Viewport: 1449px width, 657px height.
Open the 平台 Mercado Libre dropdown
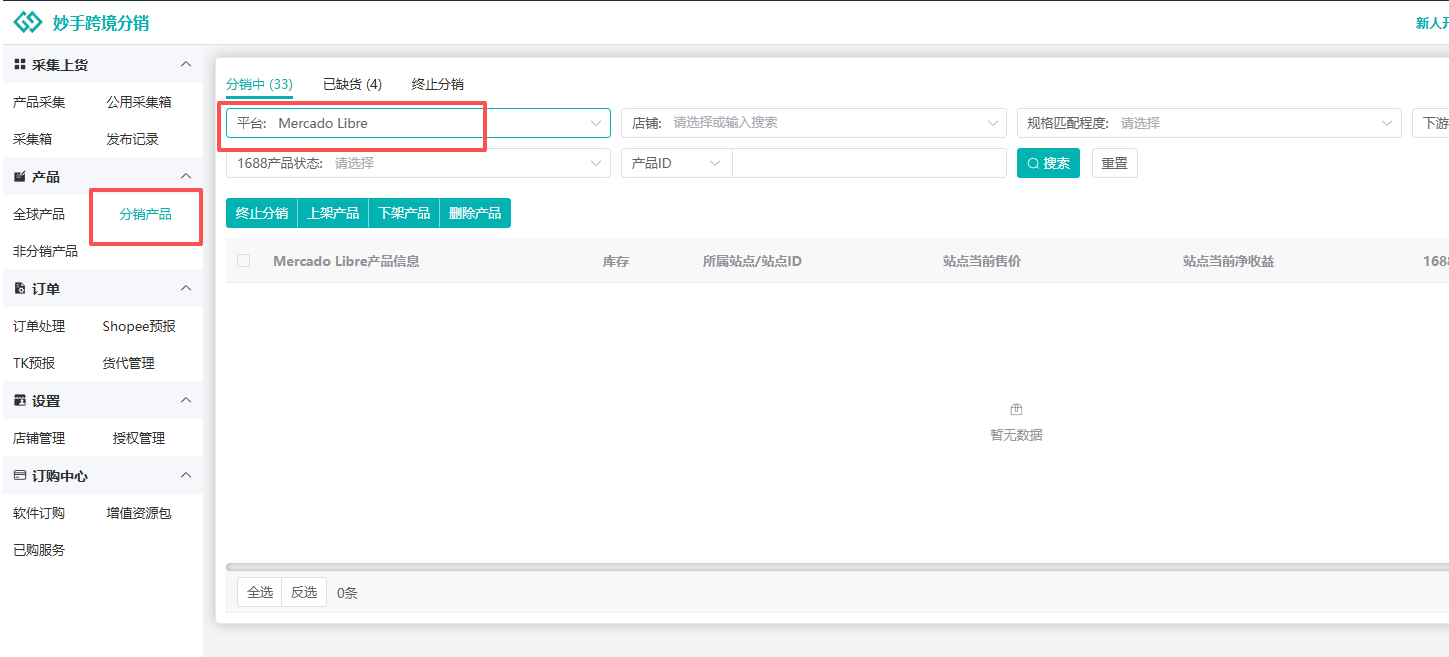(418, 123)
